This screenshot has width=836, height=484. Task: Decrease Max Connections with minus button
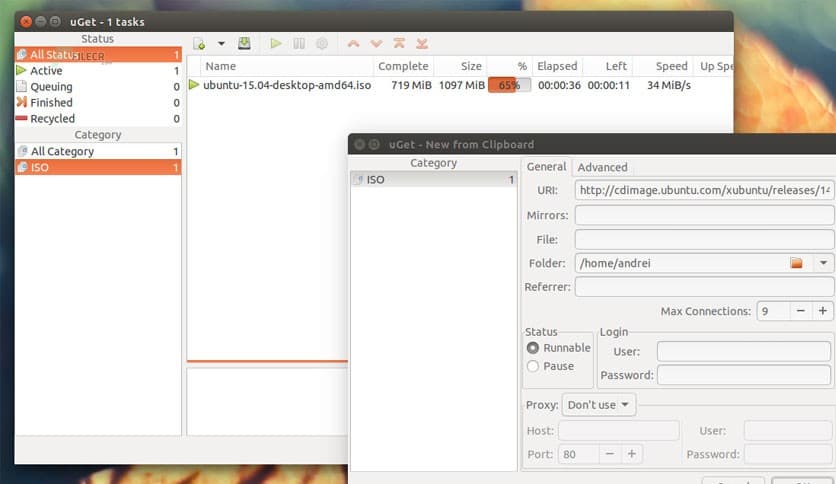[x=800, y=311]
